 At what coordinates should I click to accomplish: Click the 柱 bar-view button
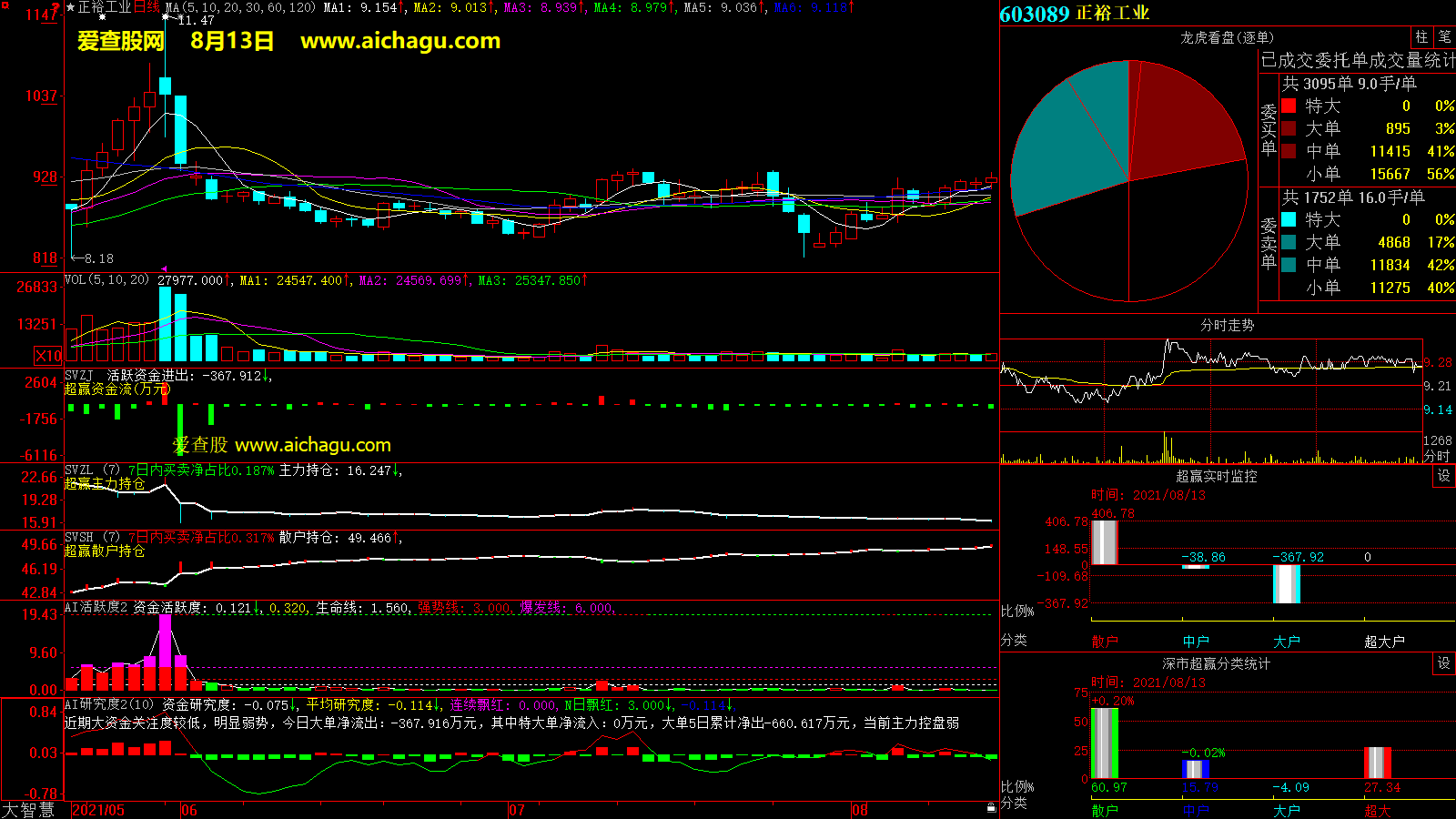tap(1421, 37)
